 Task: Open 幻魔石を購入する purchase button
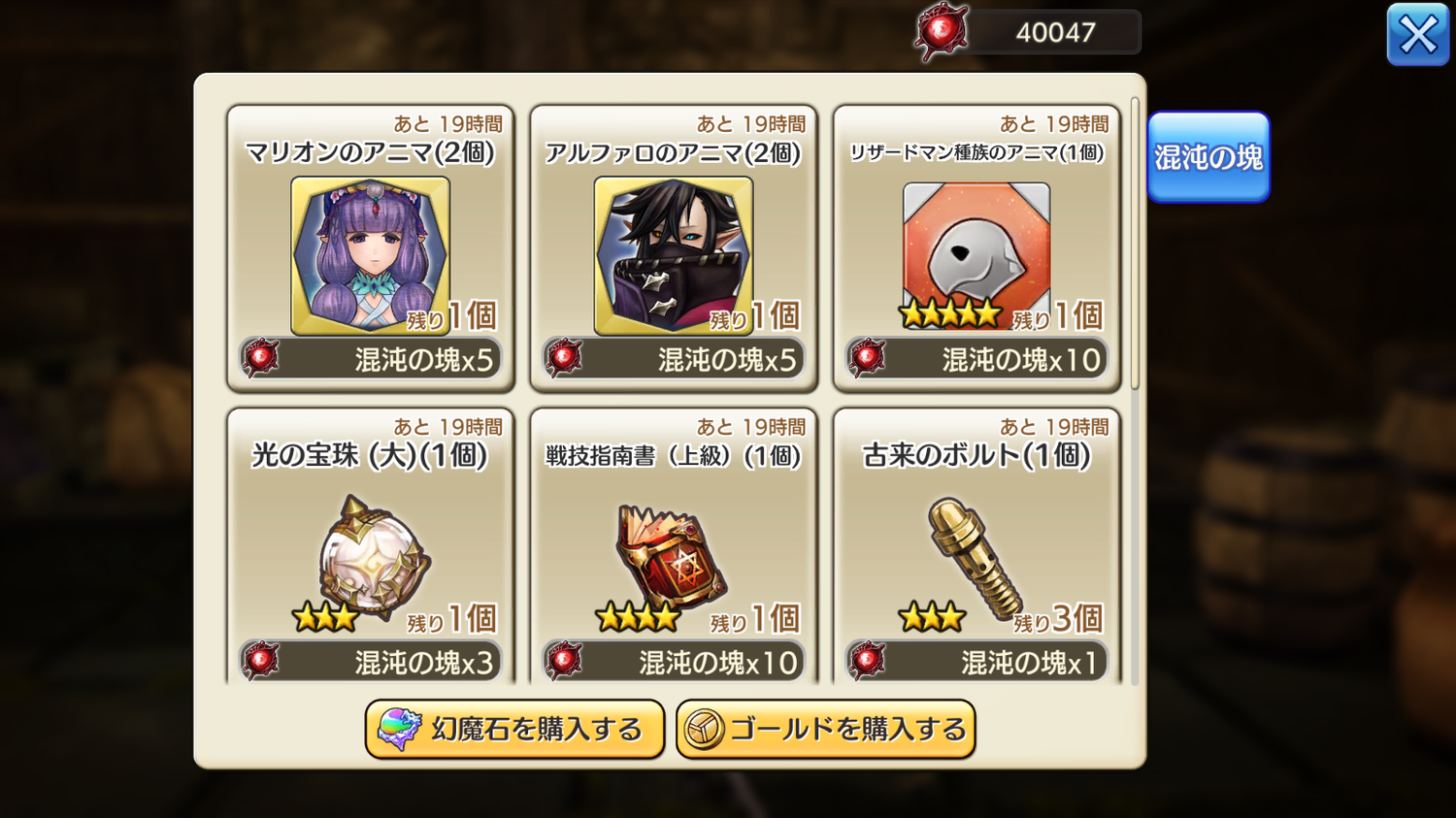tap(514, 729)
